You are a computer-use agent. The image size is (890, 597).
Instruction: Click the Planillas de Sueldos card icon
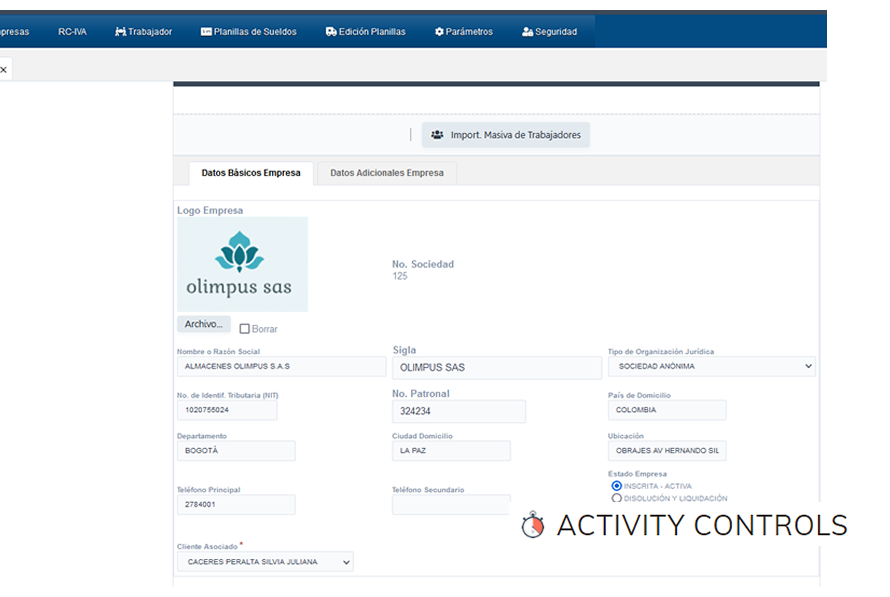[206, 32]
